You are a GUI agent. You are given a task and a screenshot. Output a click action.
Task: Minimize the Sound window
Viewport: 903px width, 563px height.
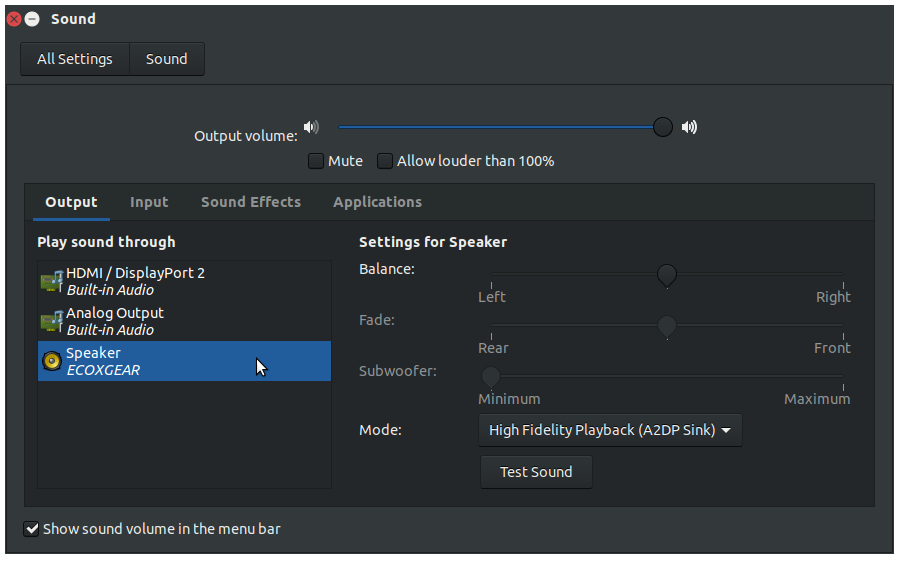32,19
